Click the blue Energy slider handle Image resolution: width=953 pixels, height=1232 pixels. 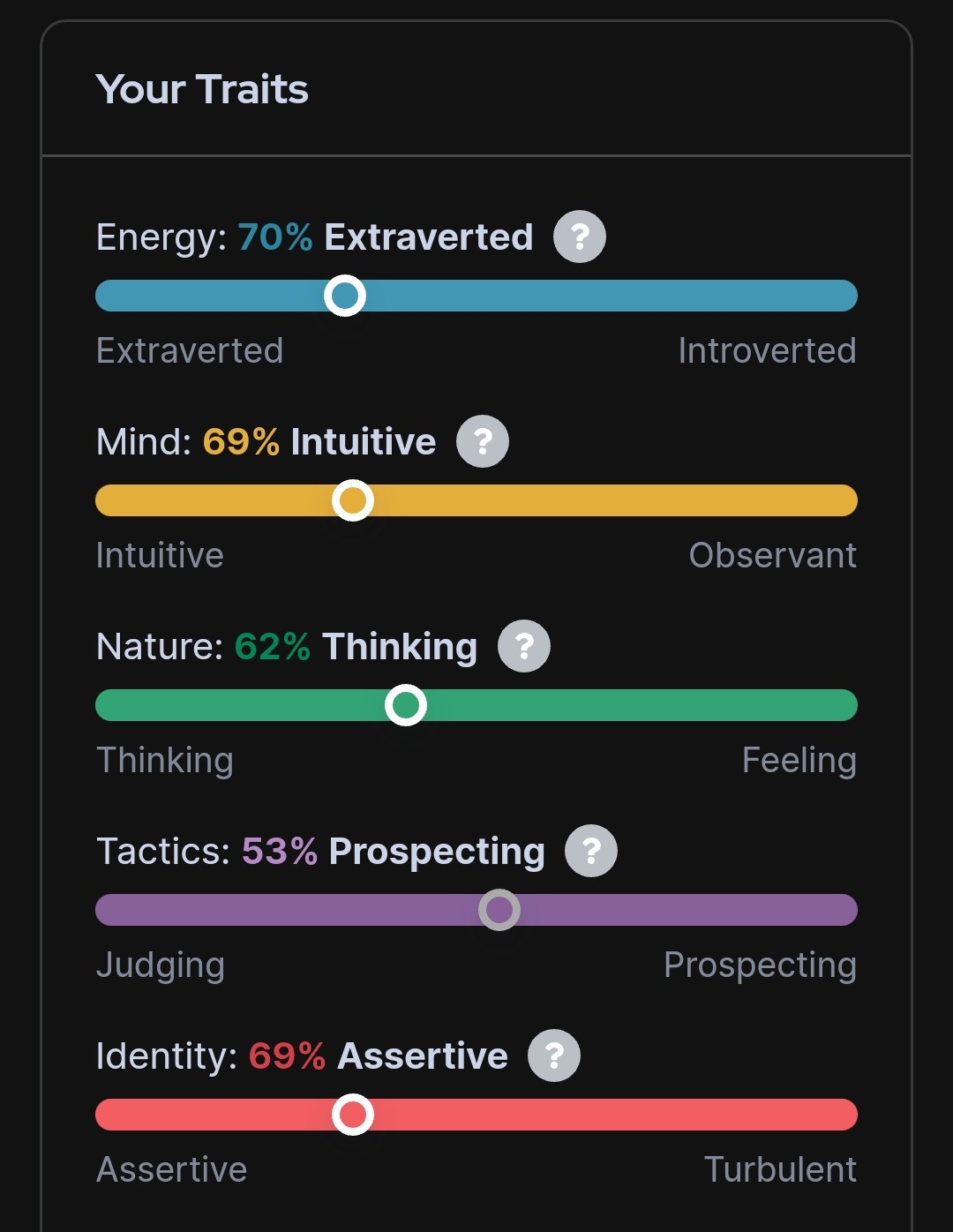[x=345, y=296]
